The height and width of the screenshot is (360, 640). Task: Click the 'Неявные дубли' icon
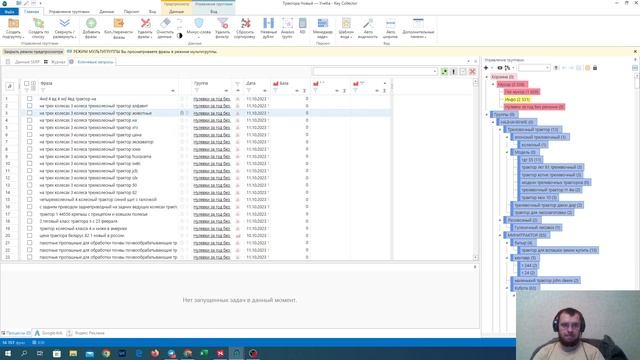[269, 23]
